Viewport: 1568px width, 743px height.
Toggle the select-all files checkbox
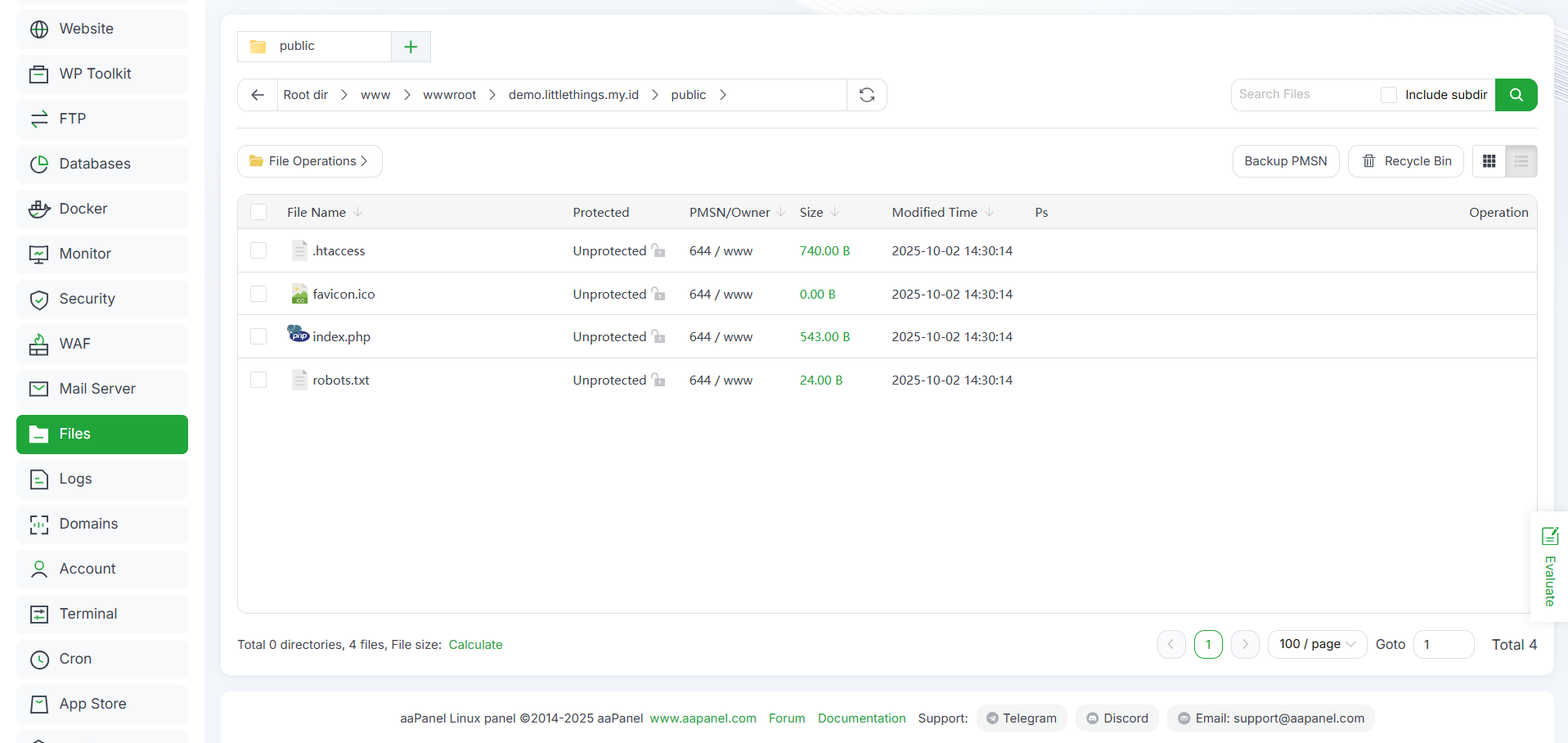click(x=258, y=212)
